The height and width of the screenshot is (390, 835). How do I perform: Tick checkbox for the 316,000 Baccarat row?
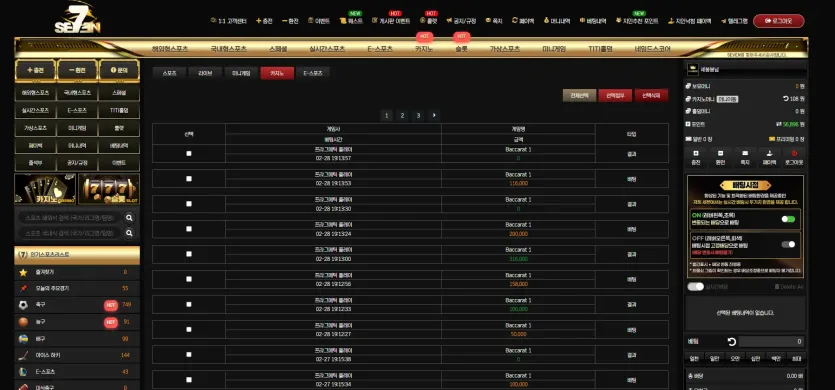tap(189, 254)
